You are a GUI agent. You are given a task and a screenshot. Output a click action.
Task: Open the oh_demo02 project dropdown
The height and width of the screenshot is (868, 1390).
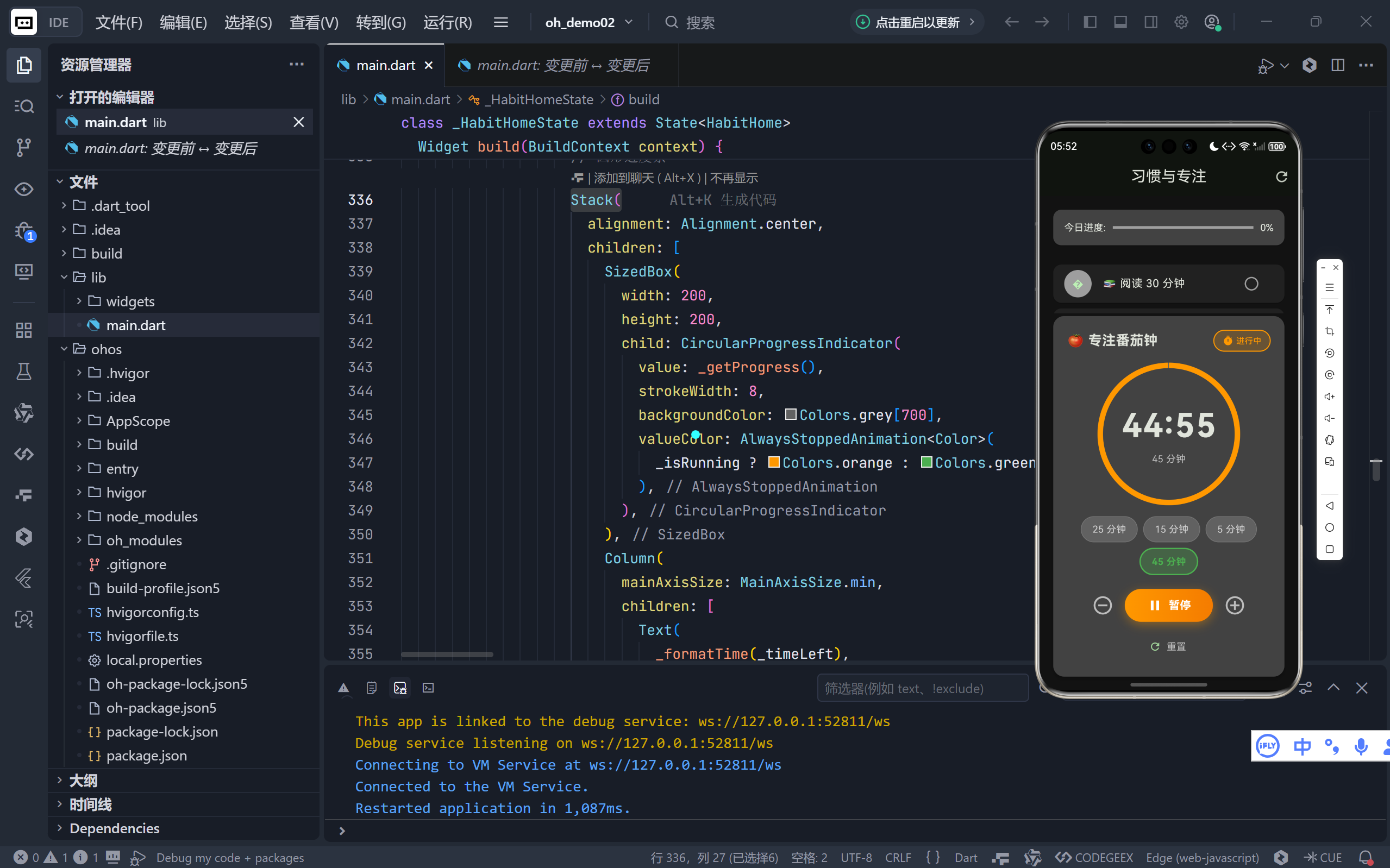tap(588, 22)
